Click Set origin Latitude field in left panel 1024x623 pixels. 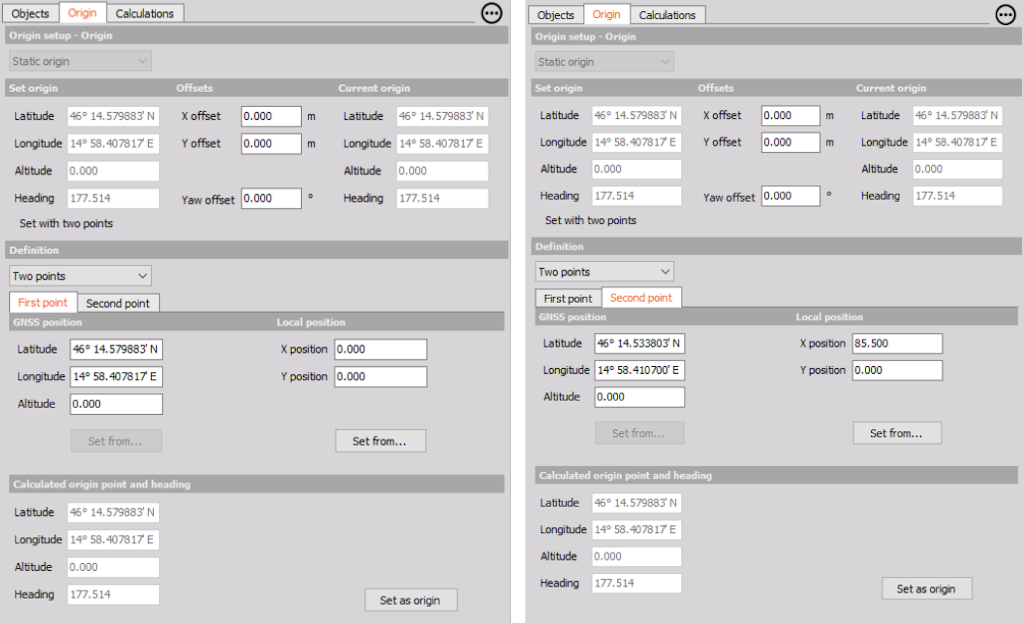click(x=114, y=116)
